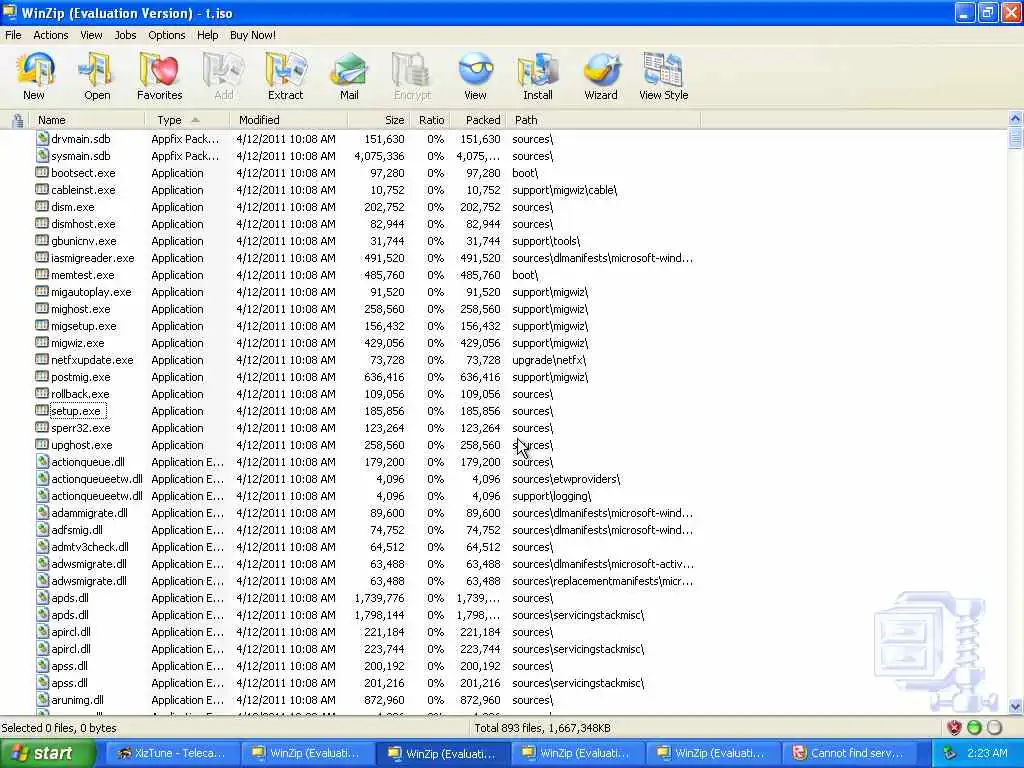
Task: Click the Extract toolbar icon
Action: point(285,76)
